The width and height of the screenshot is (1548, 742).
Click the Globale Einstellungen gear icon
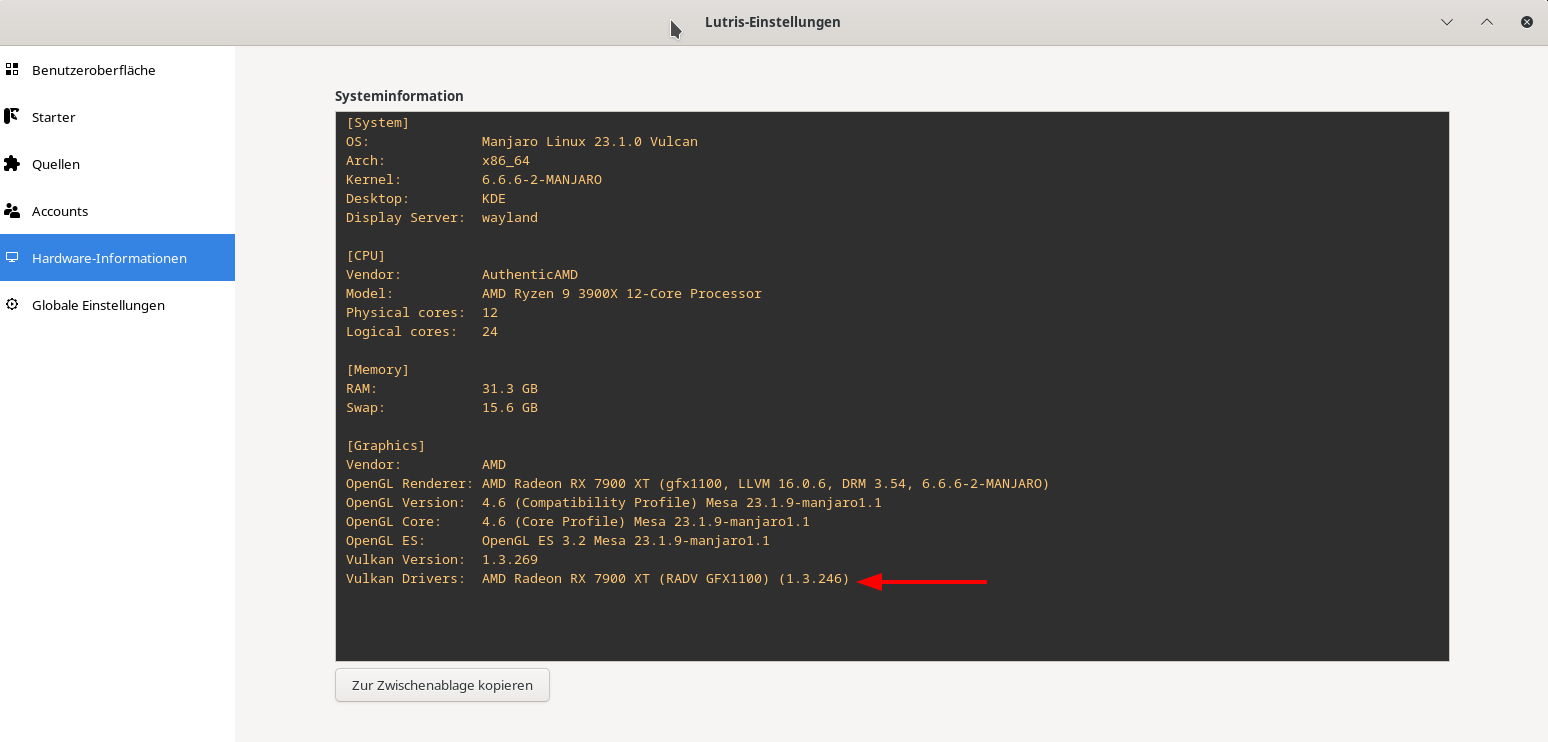12,304
